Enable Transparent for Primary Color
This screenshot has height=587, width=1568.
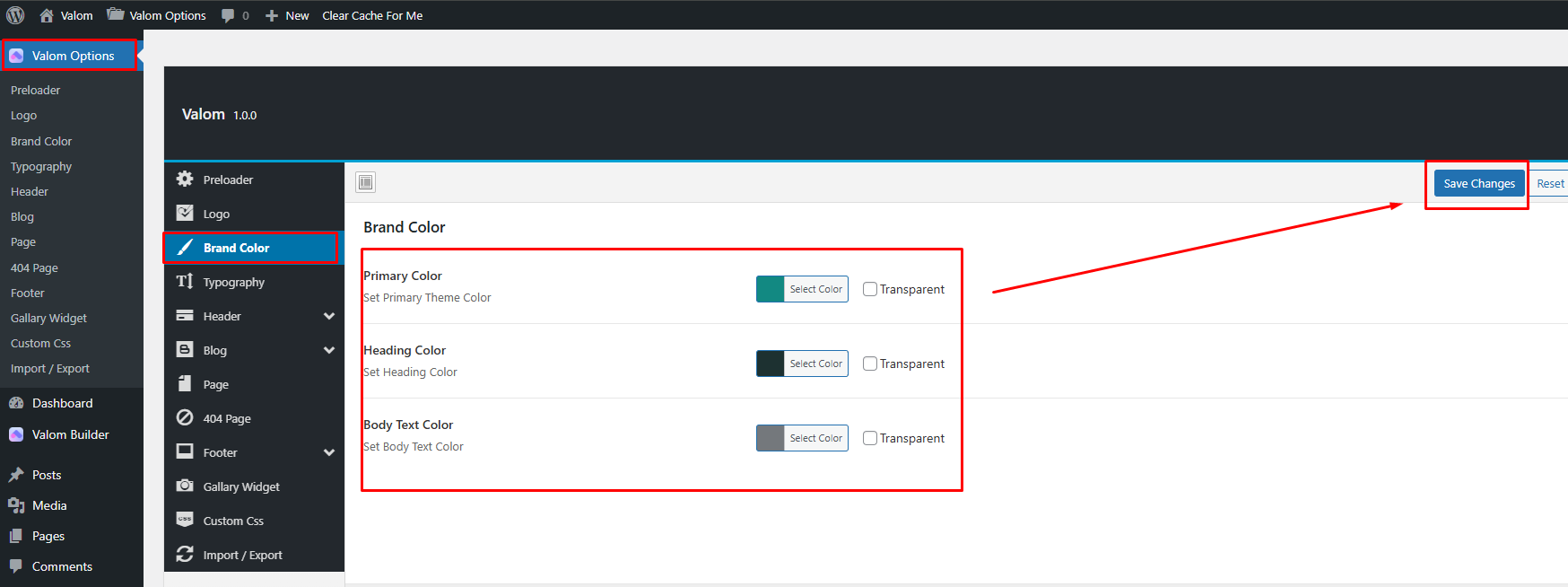click(x=870, y=289)
